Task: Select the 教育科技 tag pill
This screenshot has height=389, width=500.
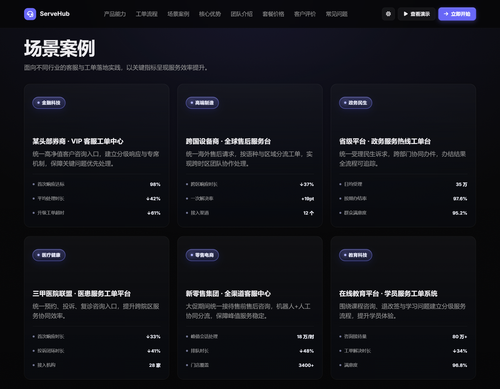Action: (356, 255)
